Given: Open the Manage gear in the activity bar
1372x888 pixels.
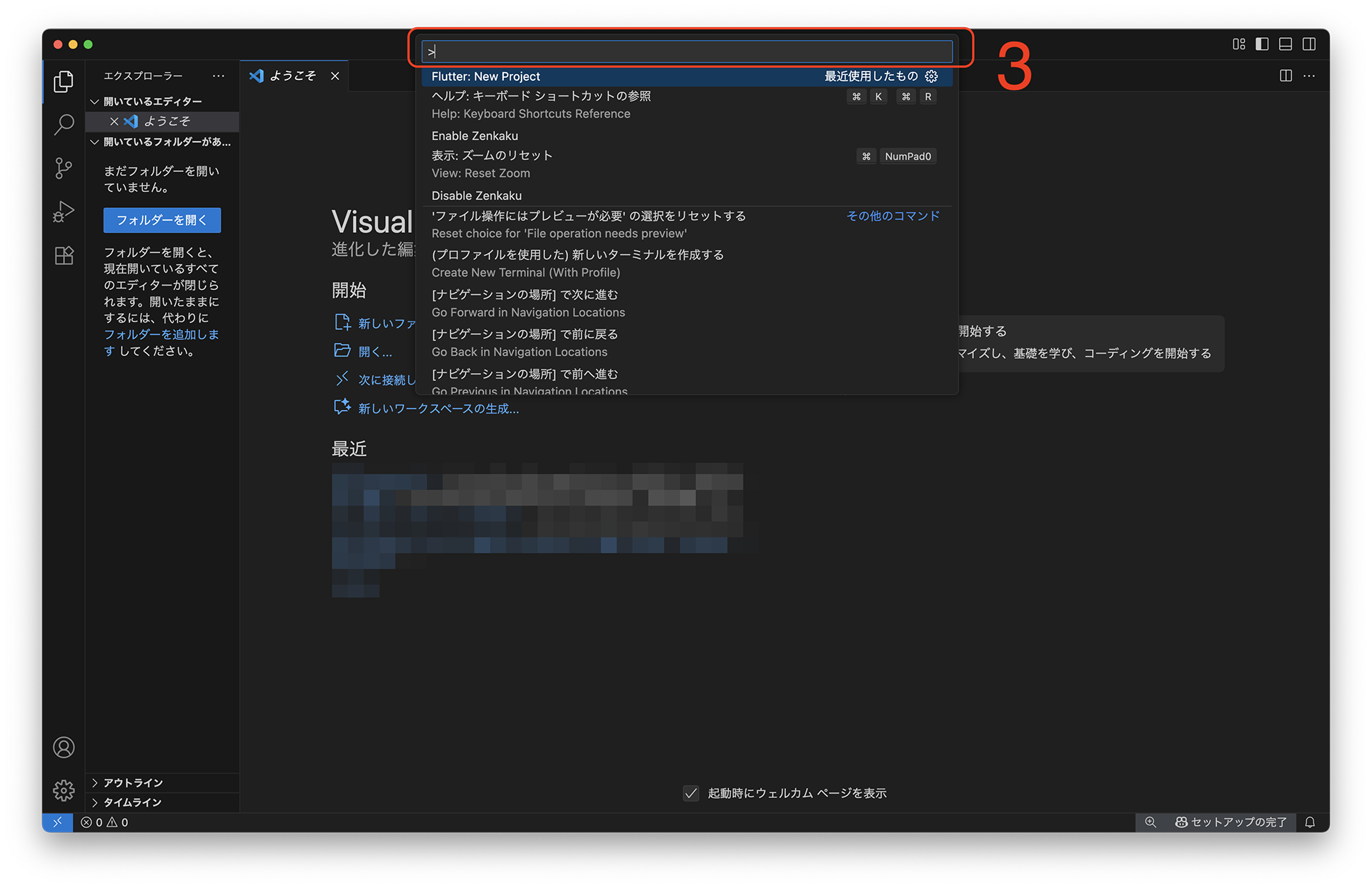Looking at the screenshot, I should [x=64, y=790].
